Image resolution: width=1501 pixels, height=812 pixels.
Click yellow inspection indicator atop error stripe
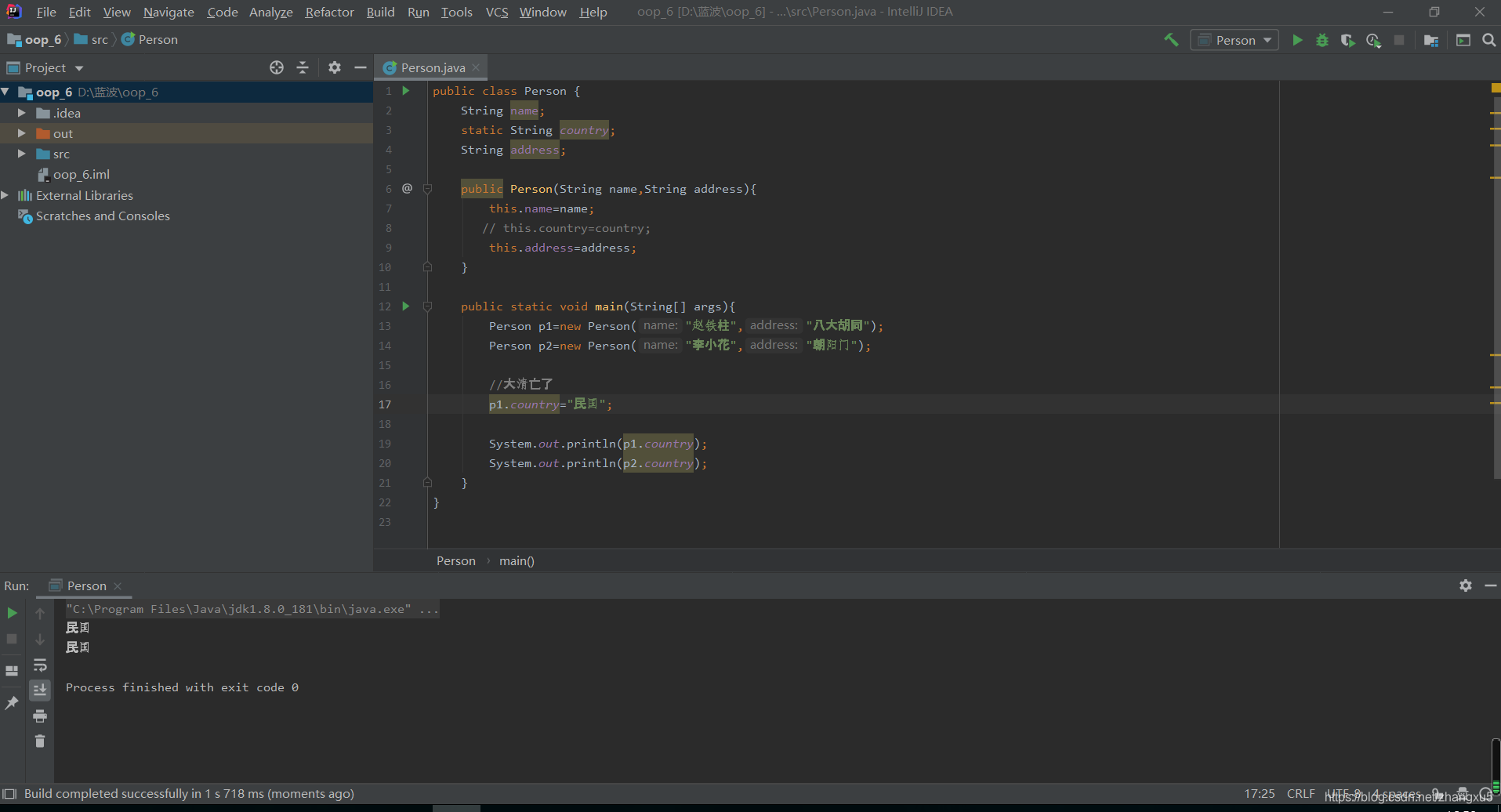click(1496, 88)
